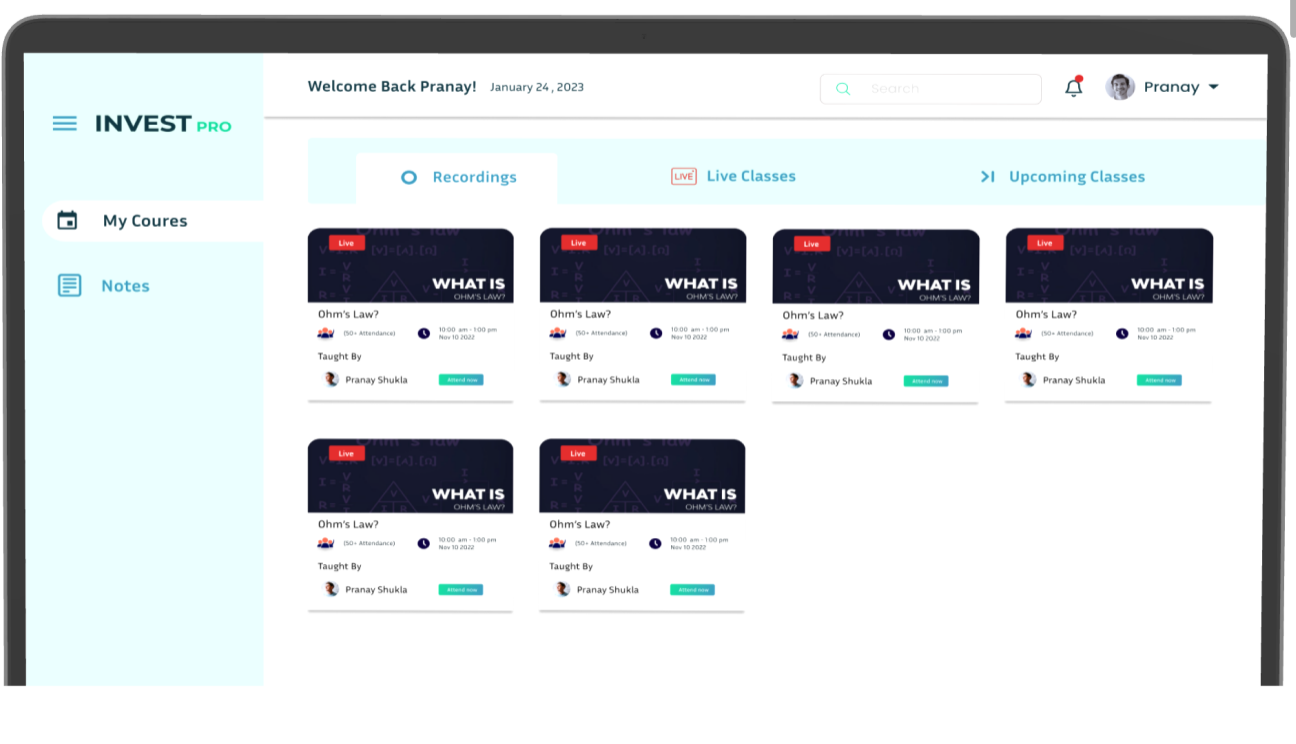This screenshot has height=744, width=1296.
Task: Click the Notes document icon
Action: (69, 286)
